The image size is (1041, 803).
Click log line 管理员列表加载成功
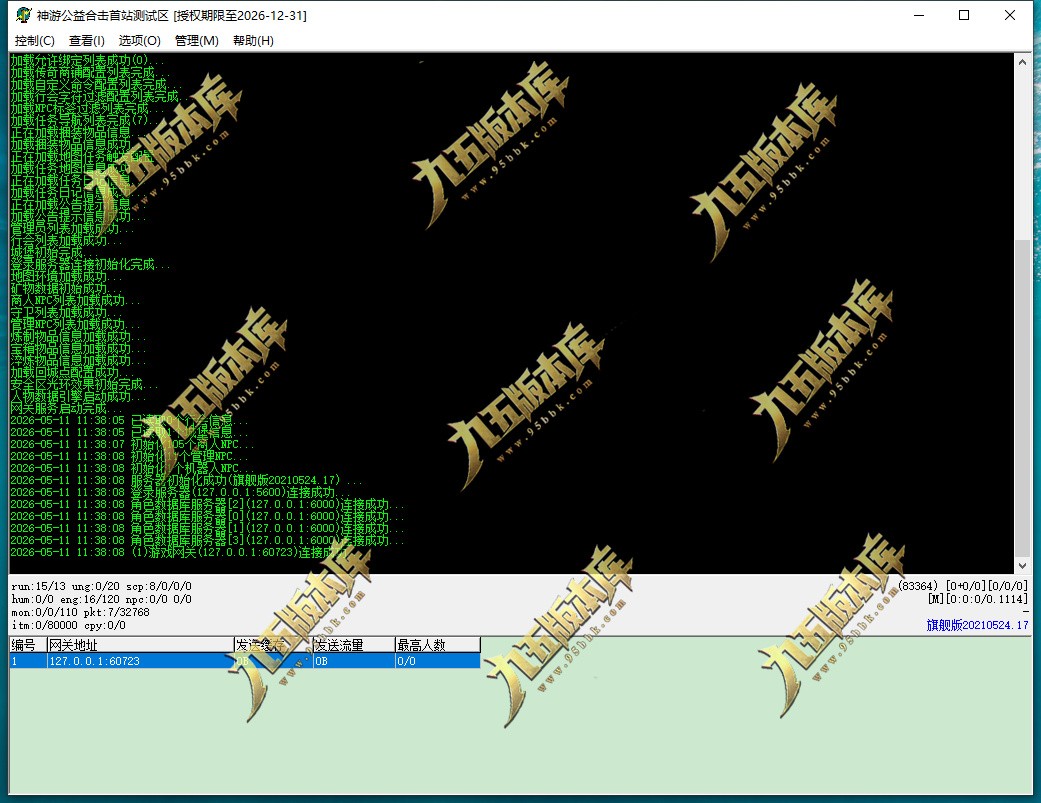point(71,228)
